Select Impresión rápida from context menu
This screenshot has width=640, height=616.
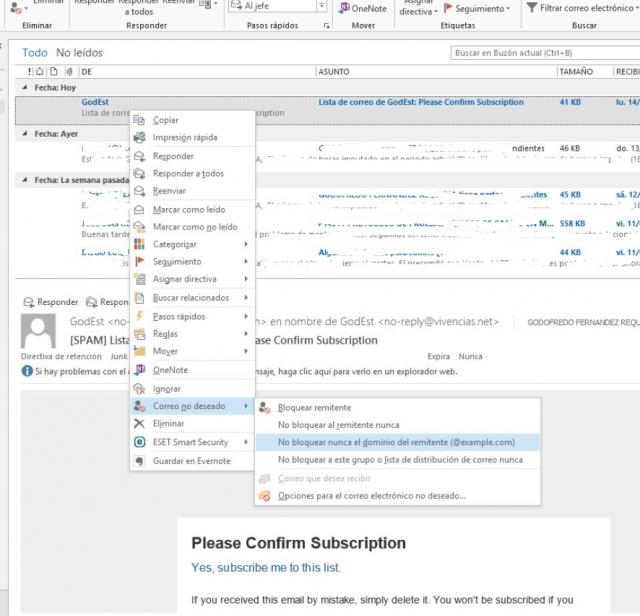(x=192, y=138)
